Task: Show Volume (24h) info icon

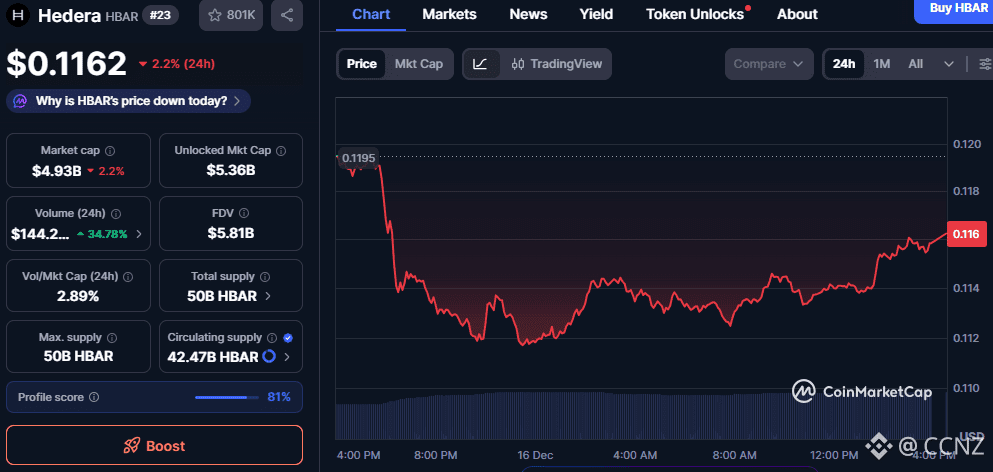Action: pyautogui.click(x=117, y=214)
